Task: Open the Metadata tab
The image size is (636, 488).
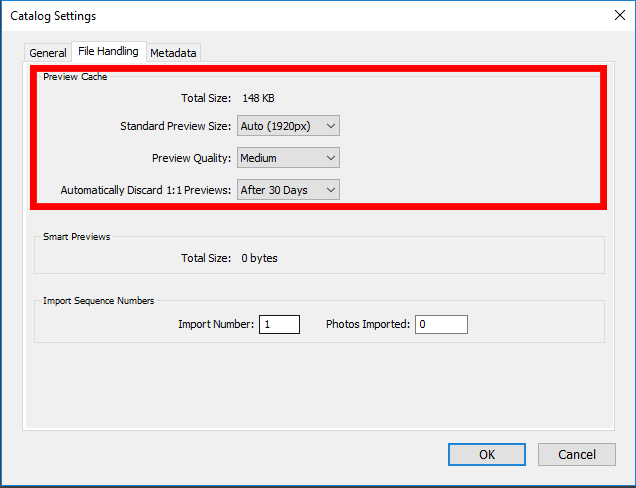Action: pos(173,53)
